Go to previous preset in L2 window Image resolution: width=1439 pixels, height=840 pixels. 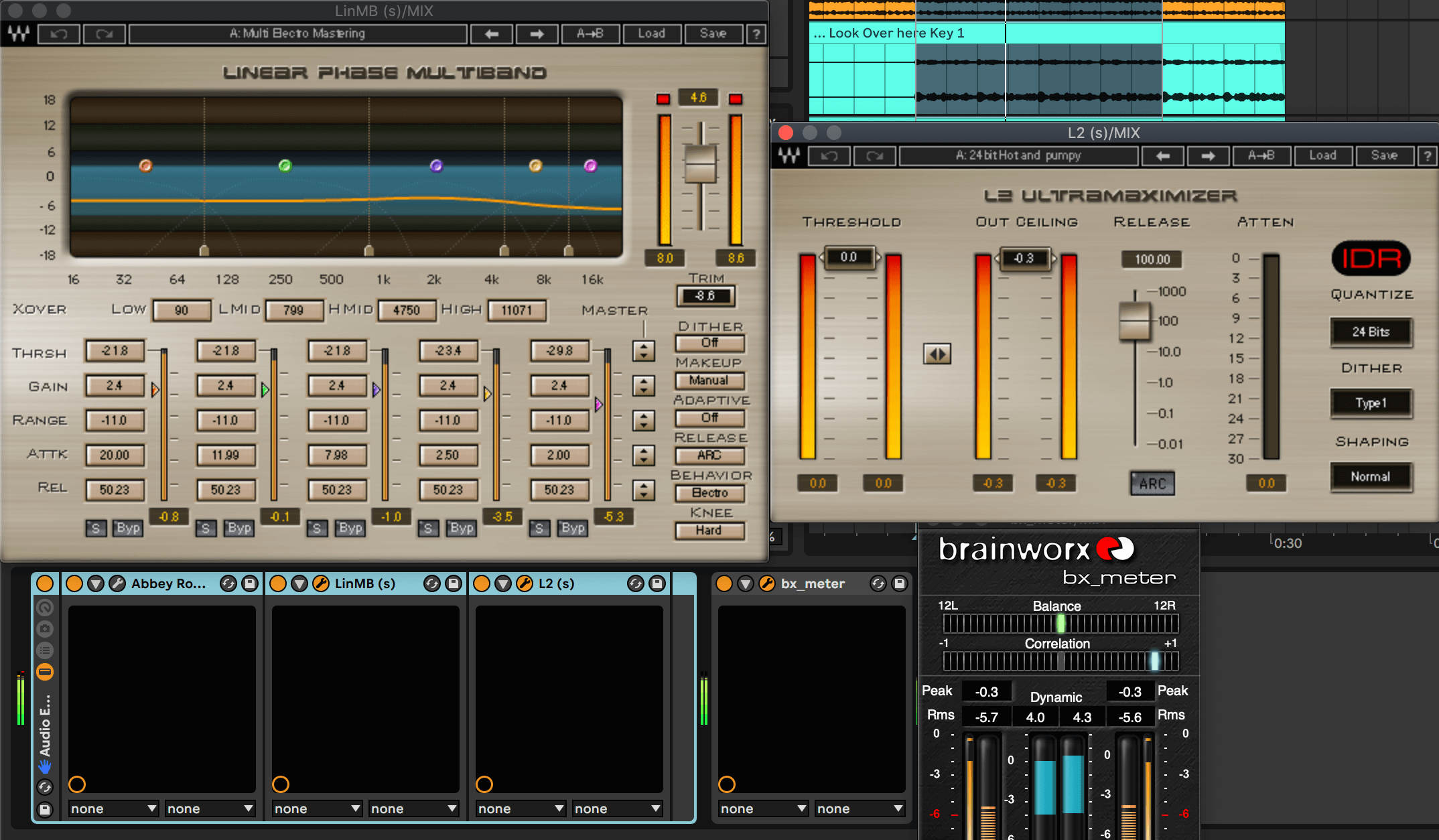click(x=1162, y=156)
